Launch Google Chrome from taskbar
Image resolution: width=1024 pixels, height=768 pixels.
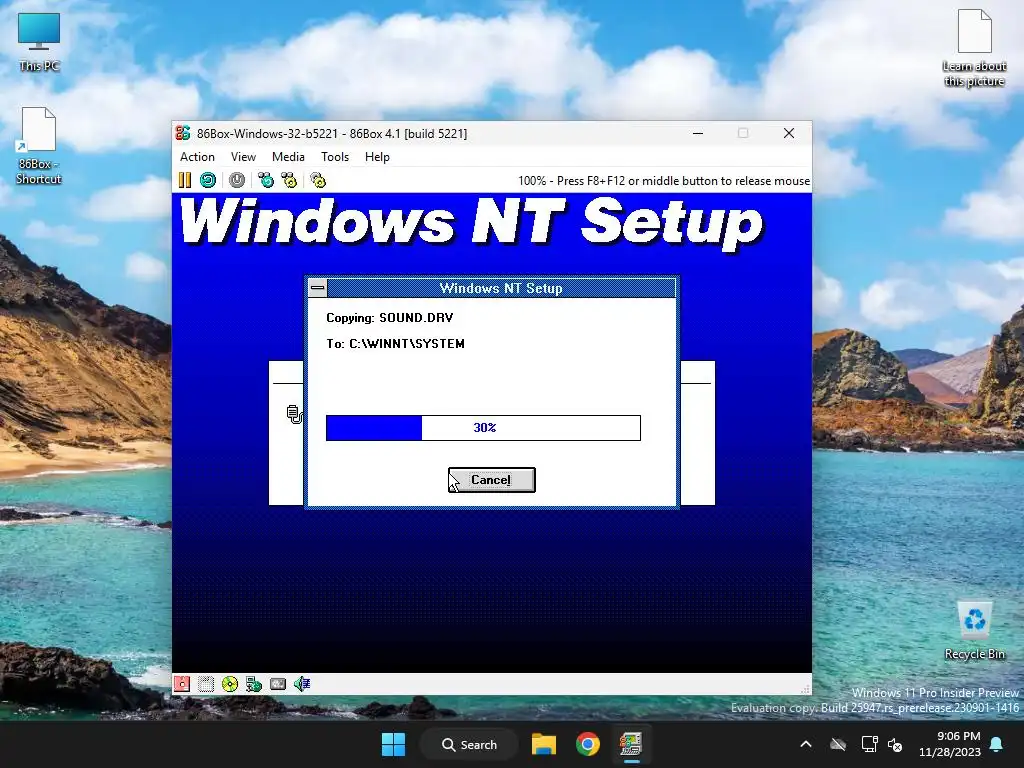[588, 744]
